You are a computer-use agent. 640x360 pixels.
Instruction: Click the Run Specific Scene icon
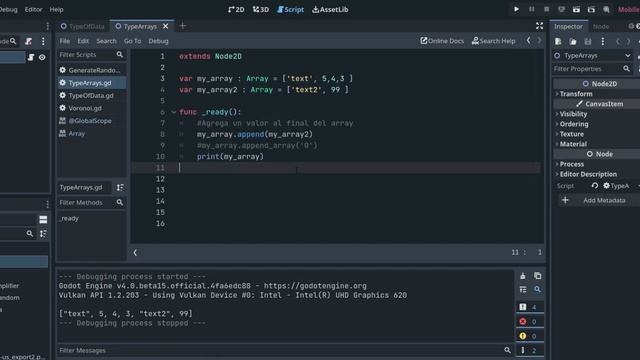tap(591, 9)
